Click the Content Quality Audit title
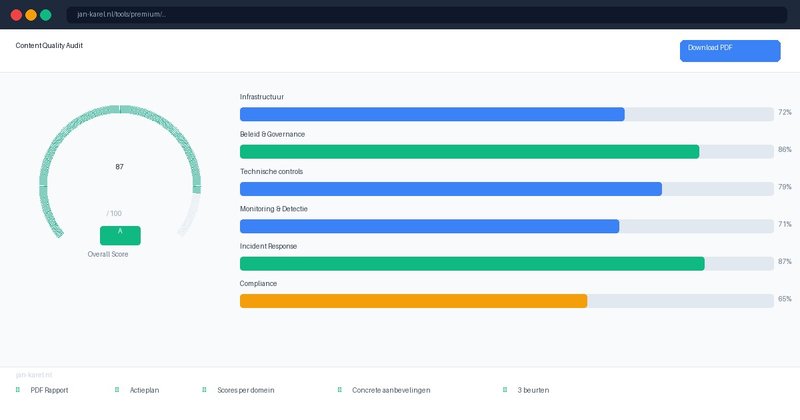This screenshot has width=800, height=420. point(49,46)
